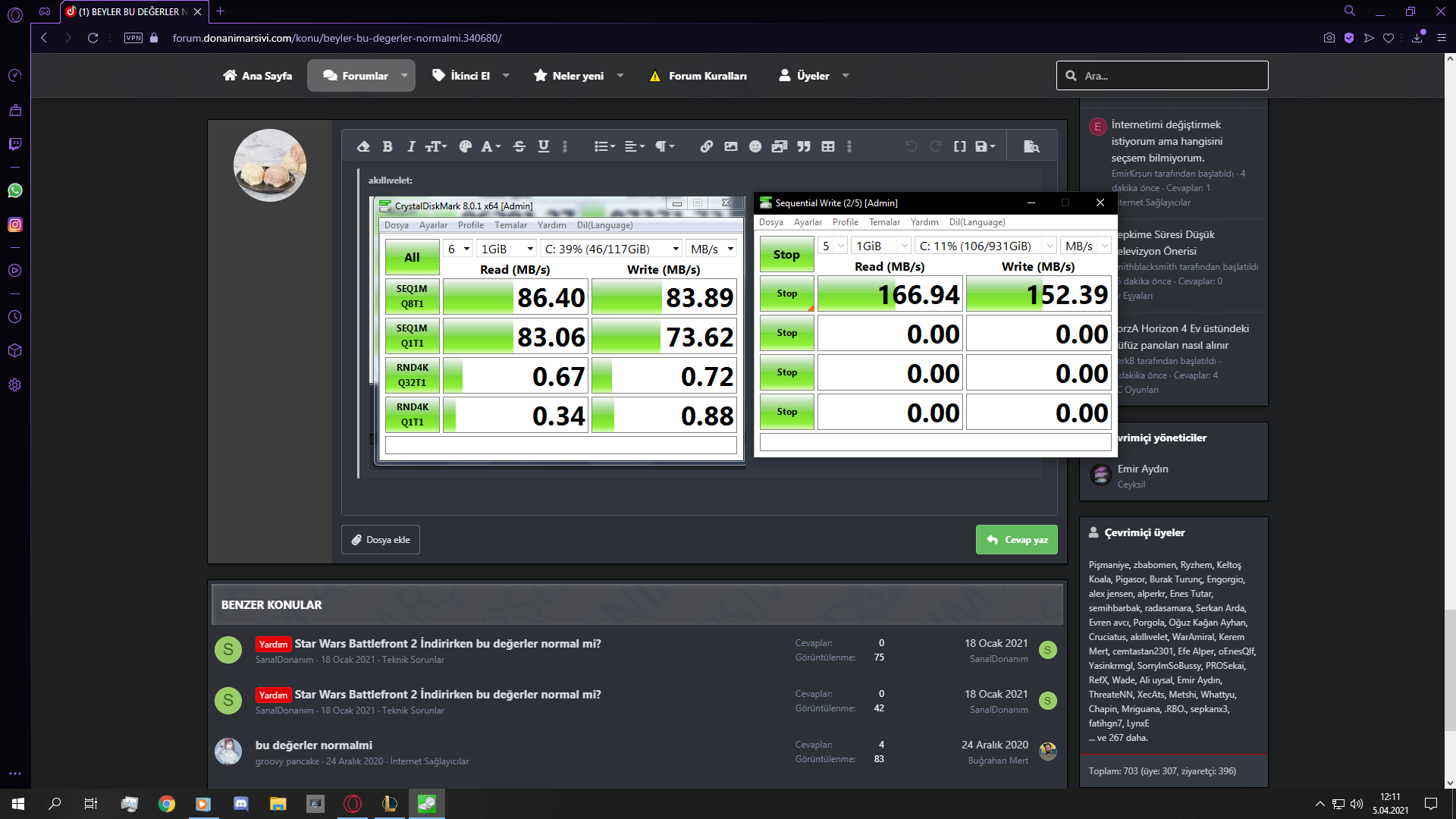Click insert image icon in editor
This screenshot has width=1456, height=819.
(731, 146)
